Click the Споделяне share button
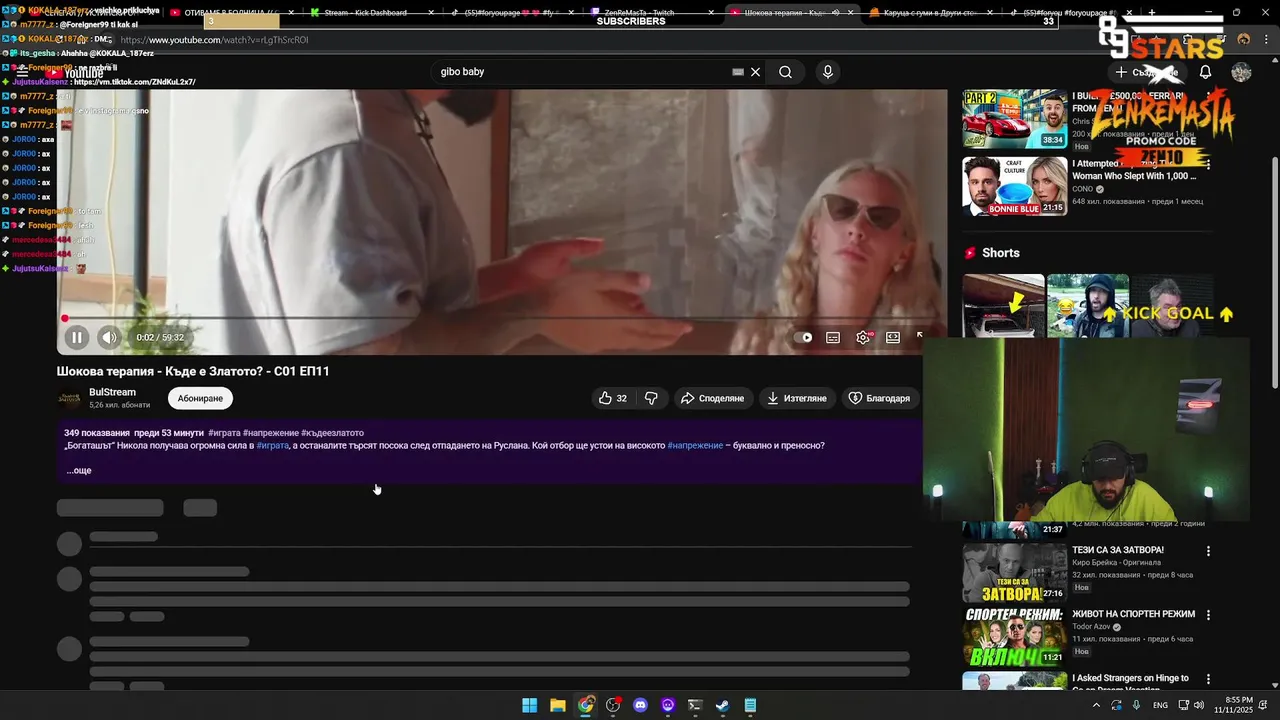 [x=712, y=398]
